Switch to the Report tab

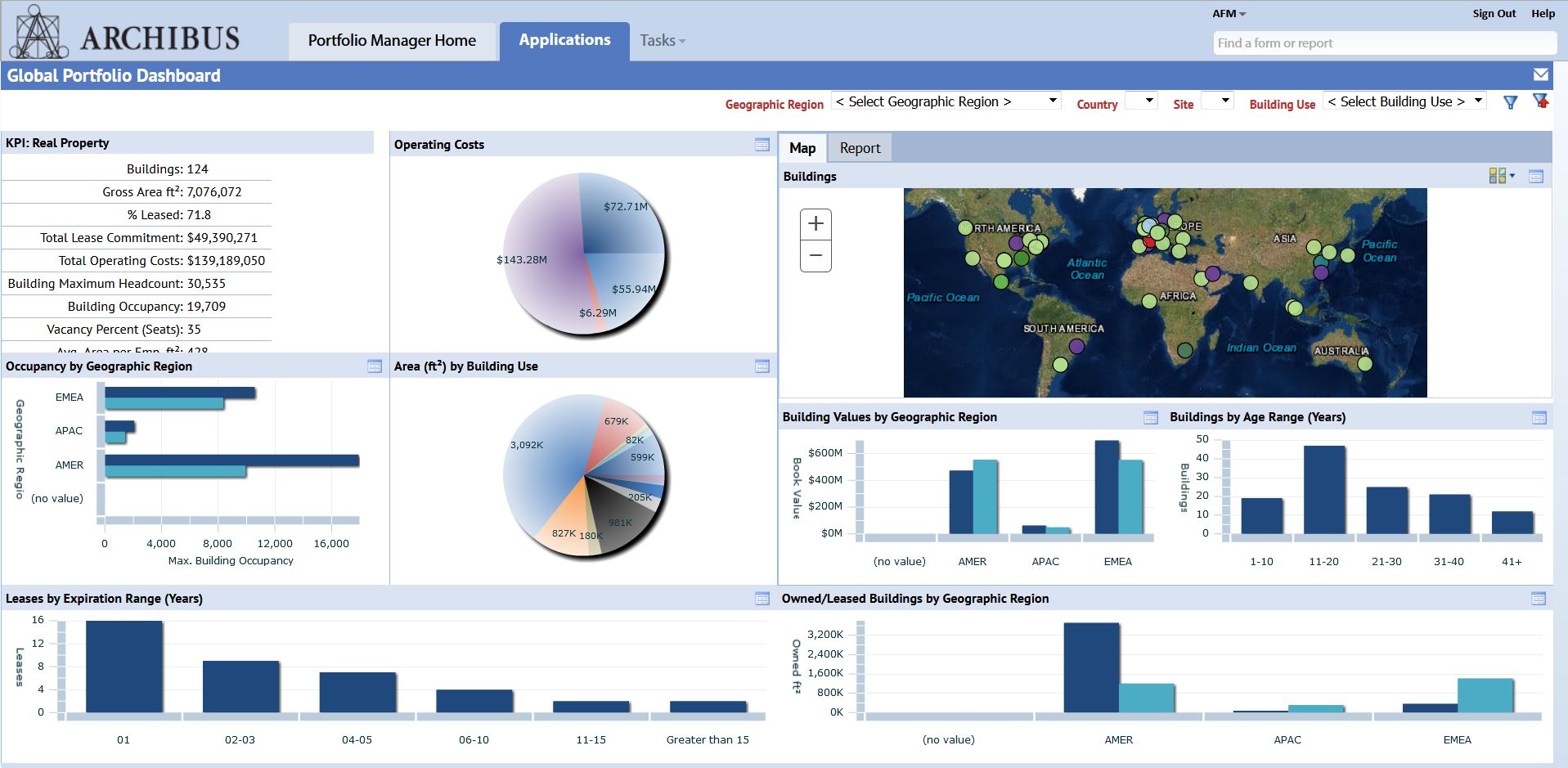[x=860, y=148]
